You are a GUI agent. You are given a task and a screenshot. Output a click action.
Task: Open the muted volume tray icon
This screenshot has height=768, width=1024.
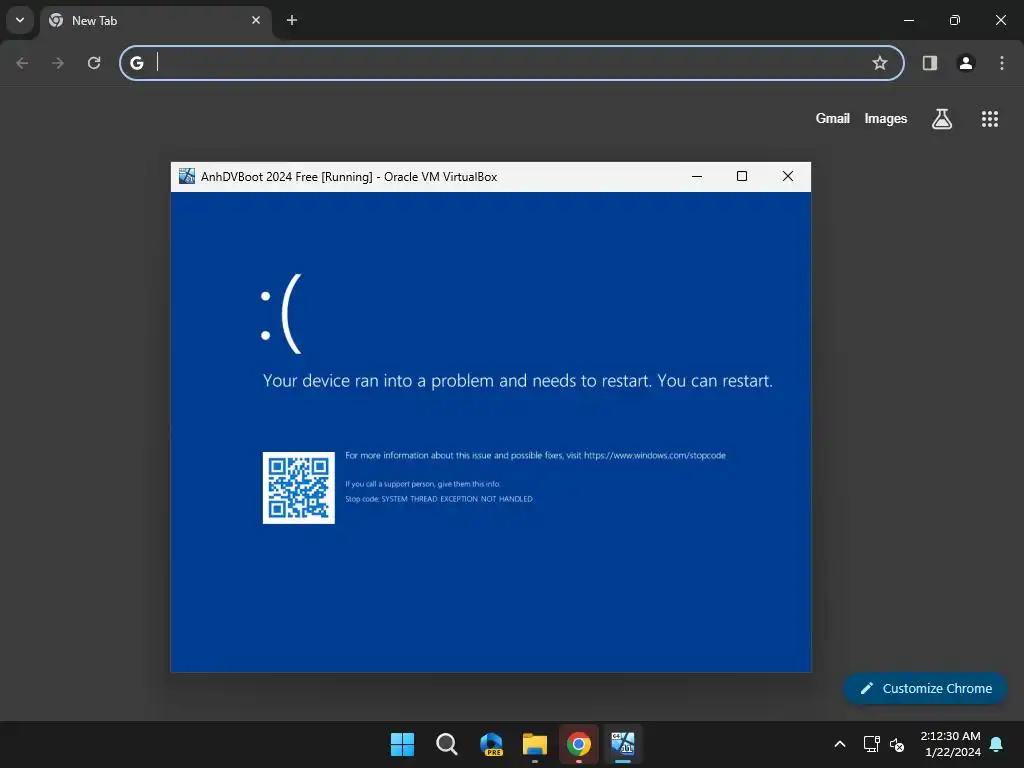pyautogui.click(x=897, y=744)
